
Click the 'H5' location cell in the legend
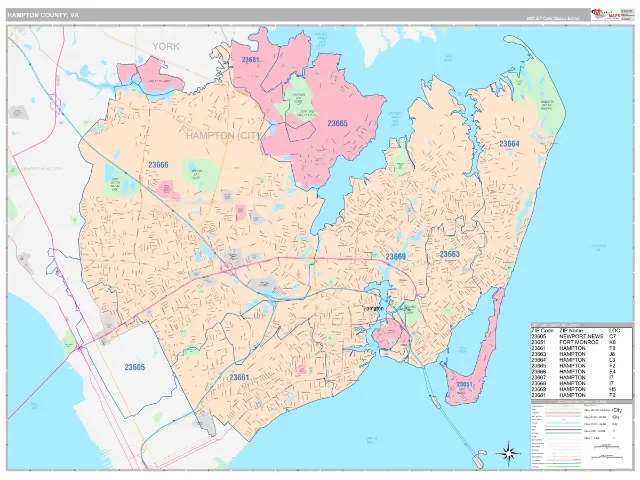pos(613,389)
